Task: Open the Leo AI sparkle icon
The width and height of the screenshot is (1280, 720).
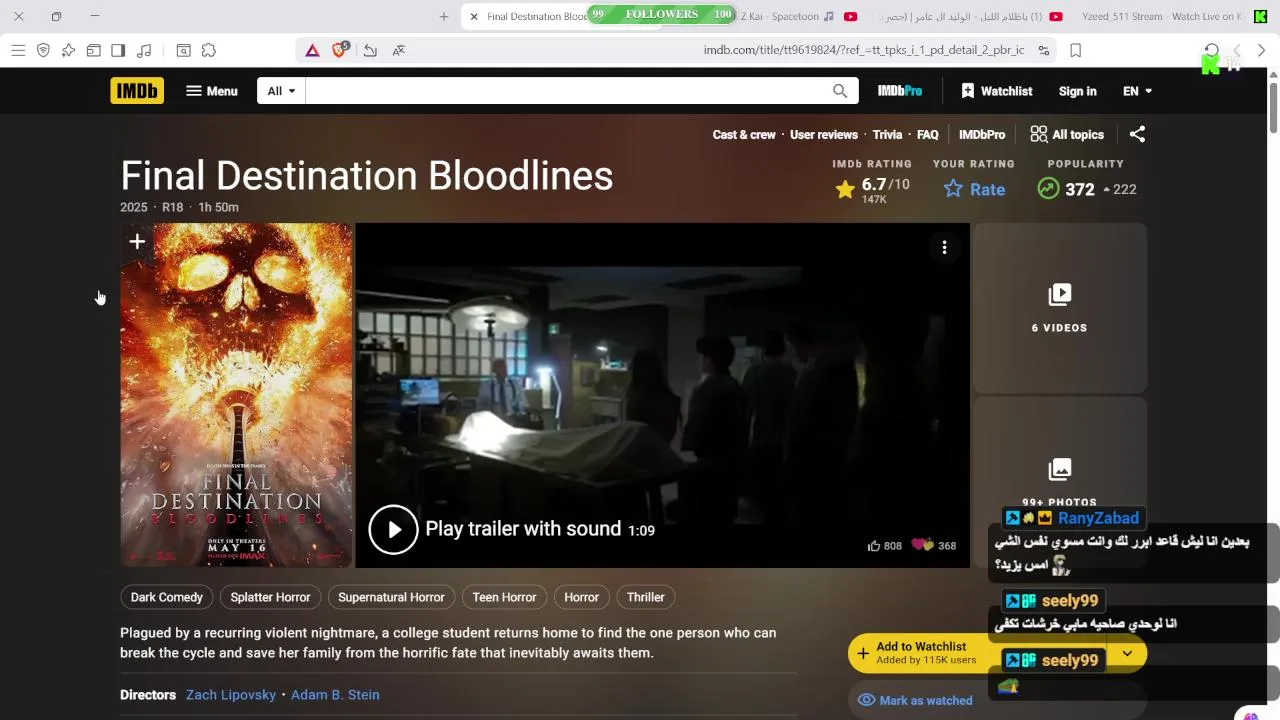Action: point(68,50)
